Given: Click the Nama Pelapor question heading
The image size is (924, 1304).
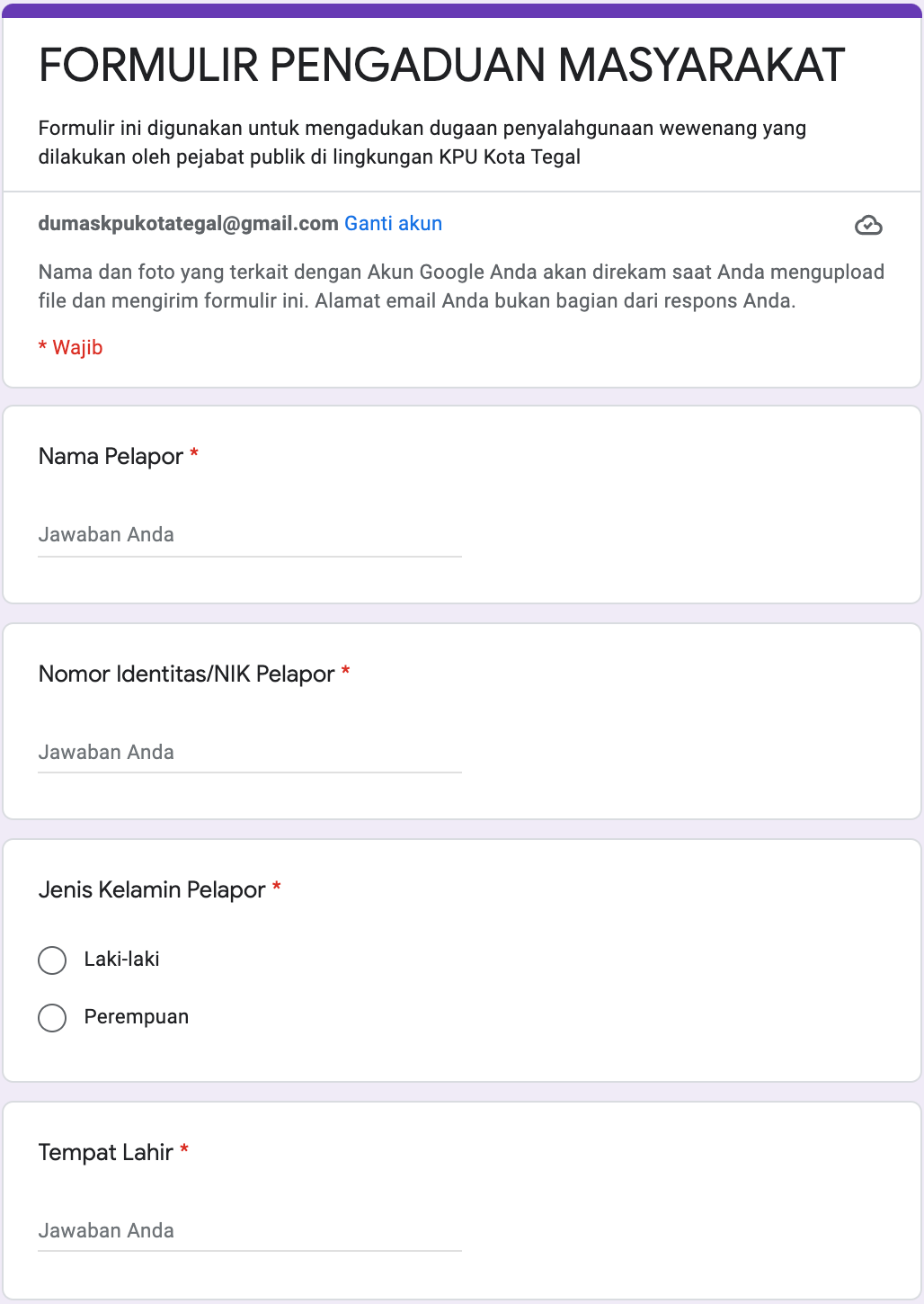Looking at the screenshot, I should pos(111,457).
